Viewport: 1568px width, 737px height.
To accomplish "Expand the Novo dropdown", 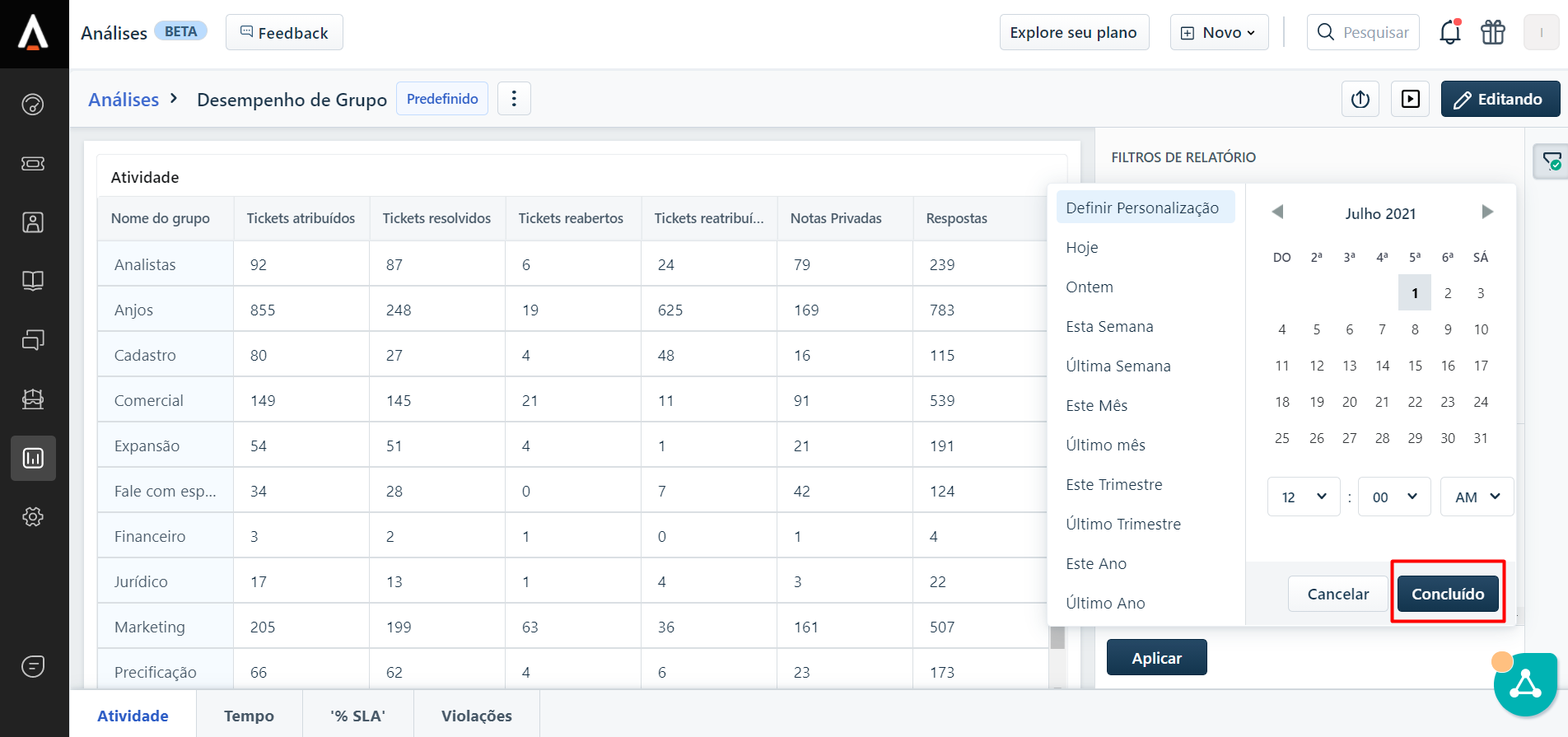I will pos(1219,33).
